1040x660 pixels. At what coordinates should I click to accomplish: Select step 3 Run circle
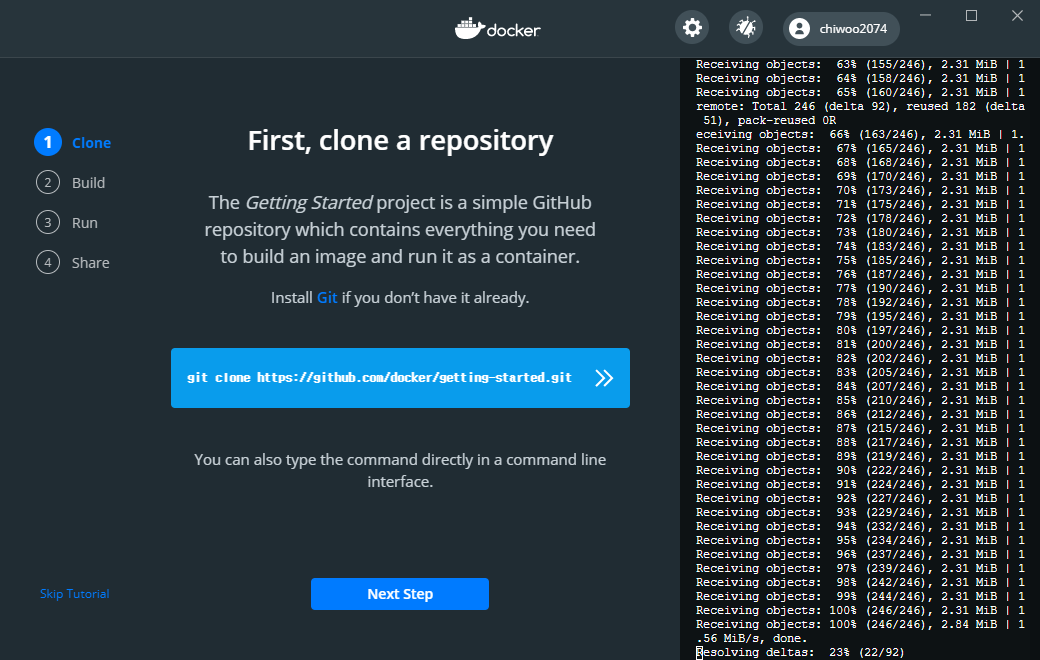[x=48, y=222]
